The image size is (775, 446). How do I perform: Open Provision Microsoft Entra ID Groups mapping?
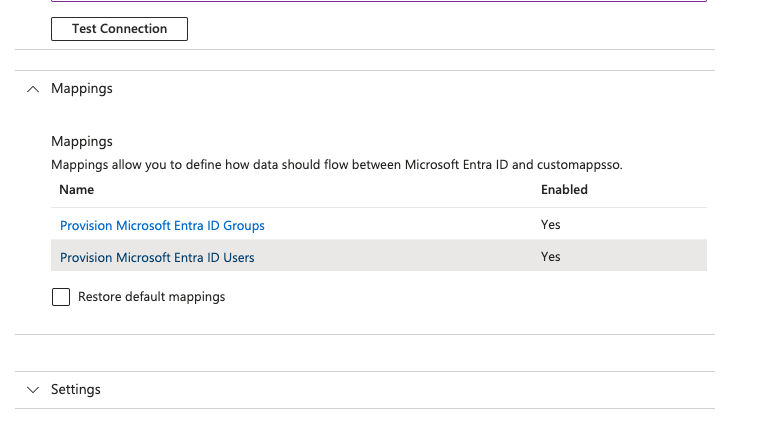tap(162, 226)
